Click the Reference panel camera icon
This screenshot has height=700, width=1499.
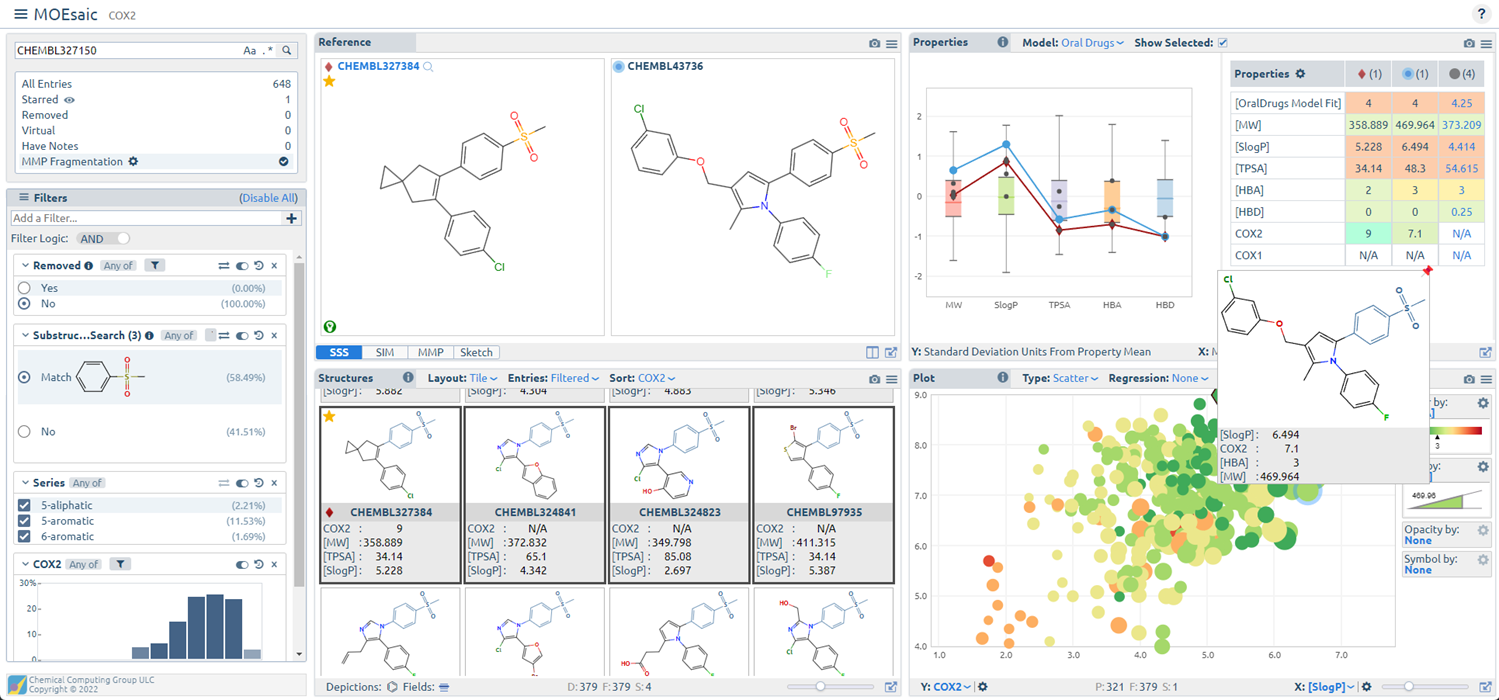click(x=875, y=43)
